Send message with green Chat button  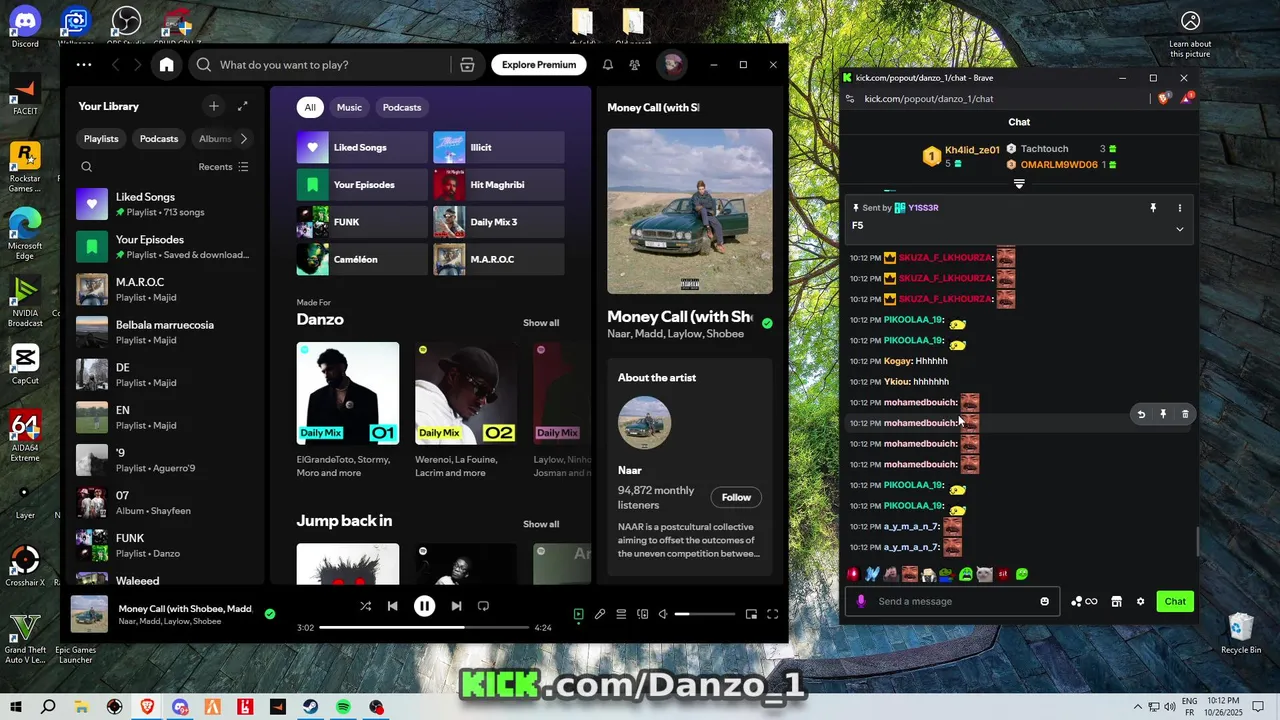1175,601
